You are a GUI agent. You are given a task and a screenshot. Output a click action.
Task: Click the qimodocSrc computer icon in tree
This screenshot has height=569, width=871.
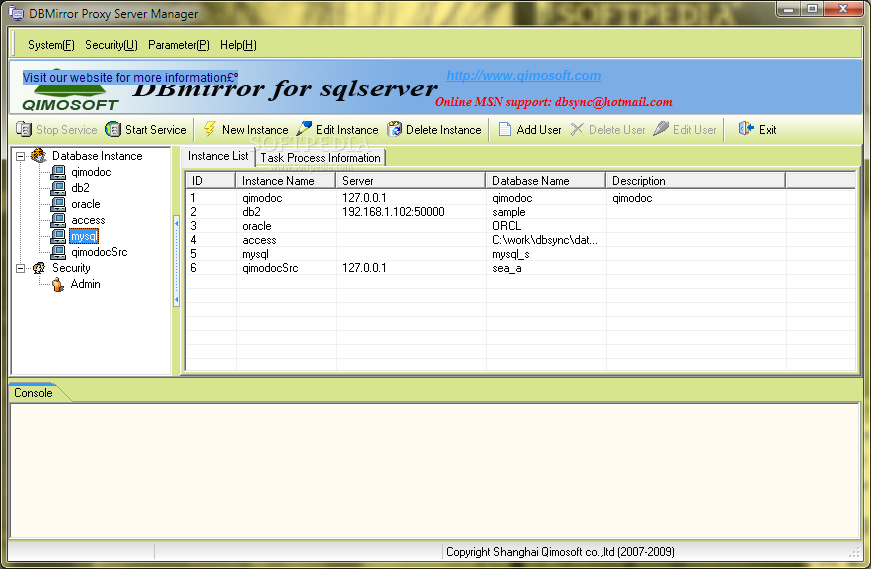58,252
